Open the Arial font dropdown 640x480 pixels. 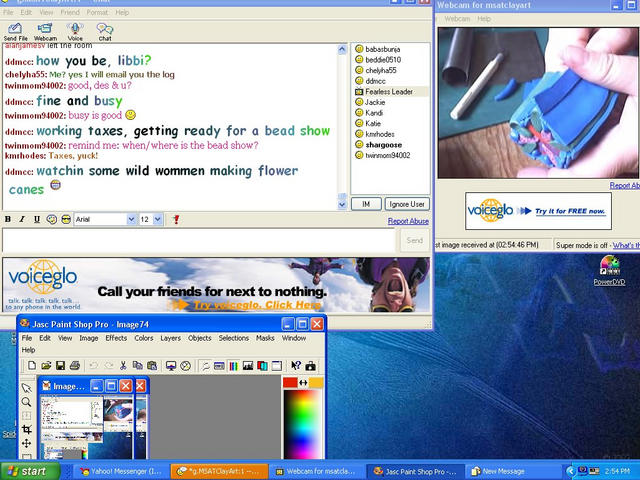click(105, 219)
